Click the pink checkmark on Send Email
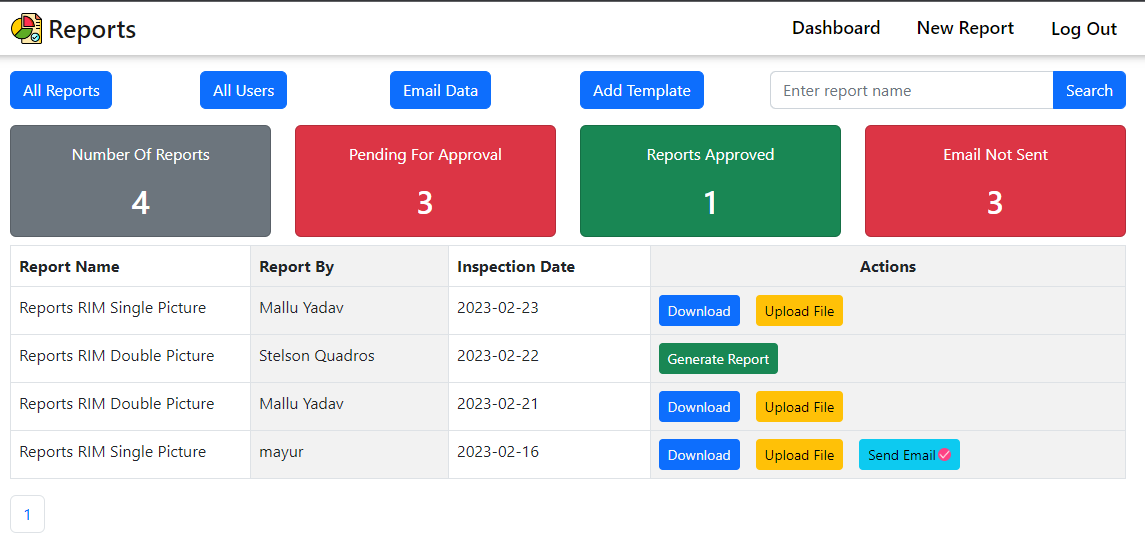The width and height of the screenshot is (1145, 551). 943,455
